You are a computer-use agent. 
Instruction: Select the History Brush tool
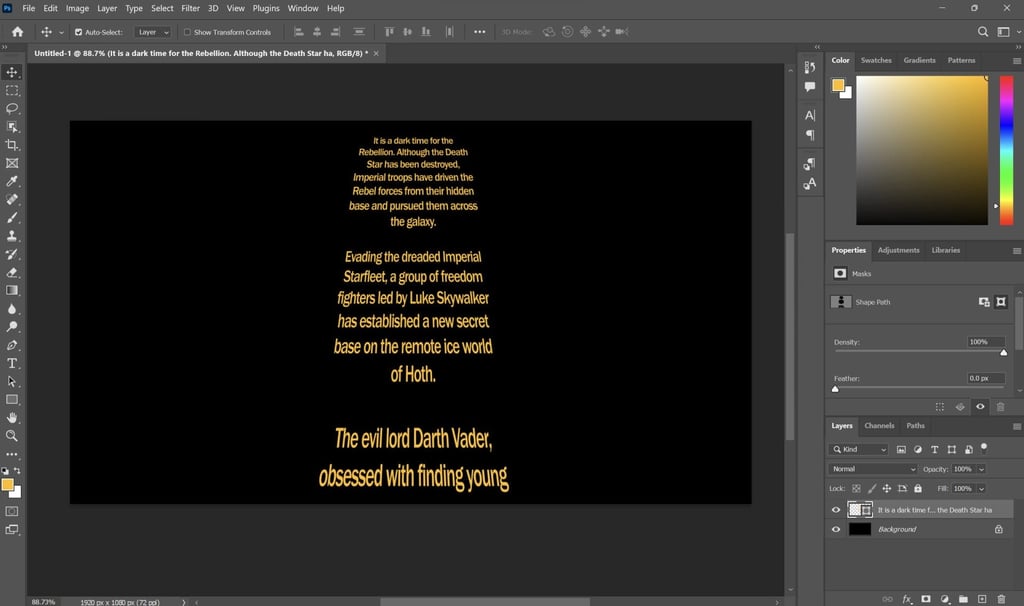[12, 254]
